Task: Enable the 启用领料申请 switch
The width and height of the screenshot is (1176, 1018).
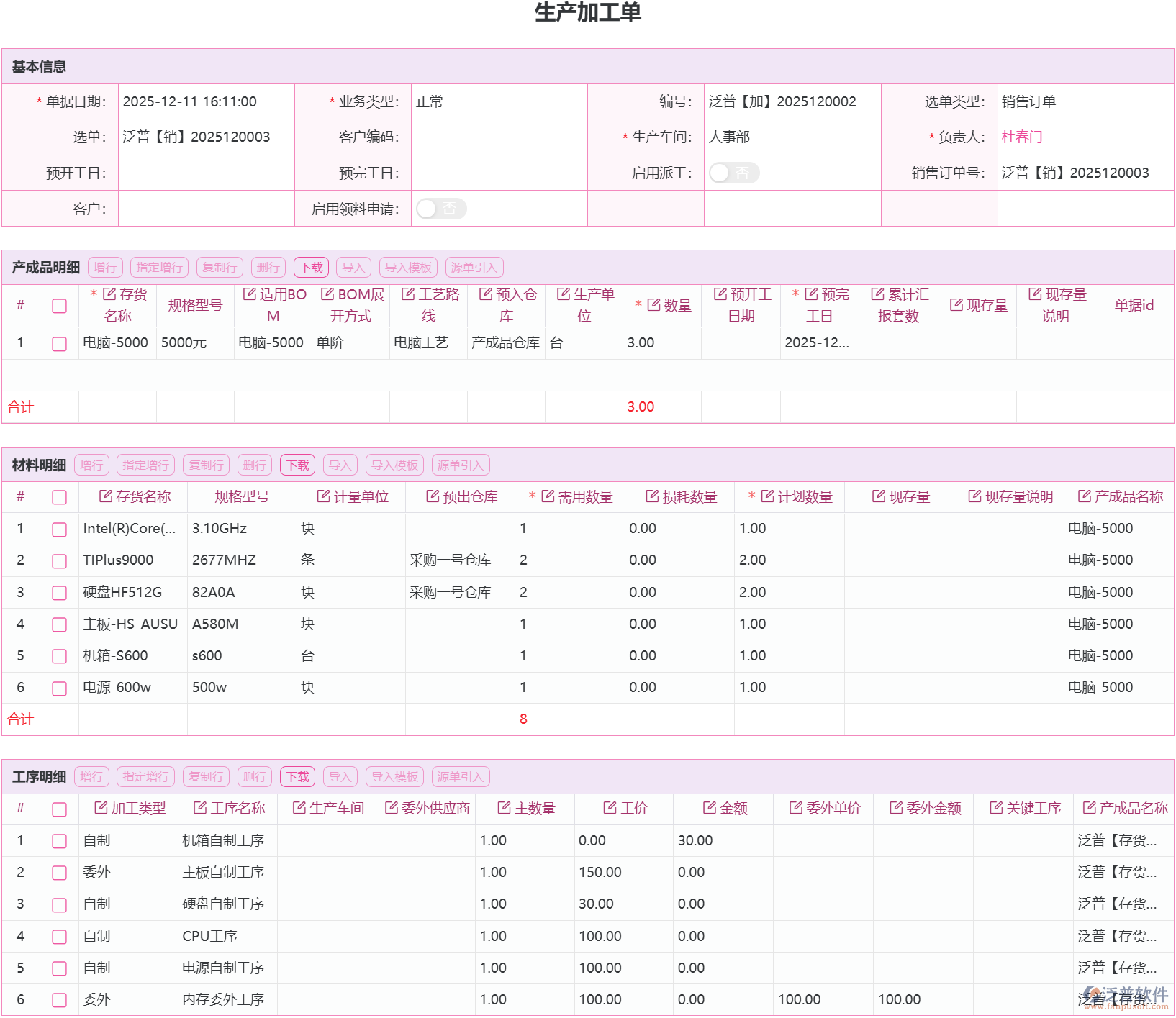Action: click(441, 209)
